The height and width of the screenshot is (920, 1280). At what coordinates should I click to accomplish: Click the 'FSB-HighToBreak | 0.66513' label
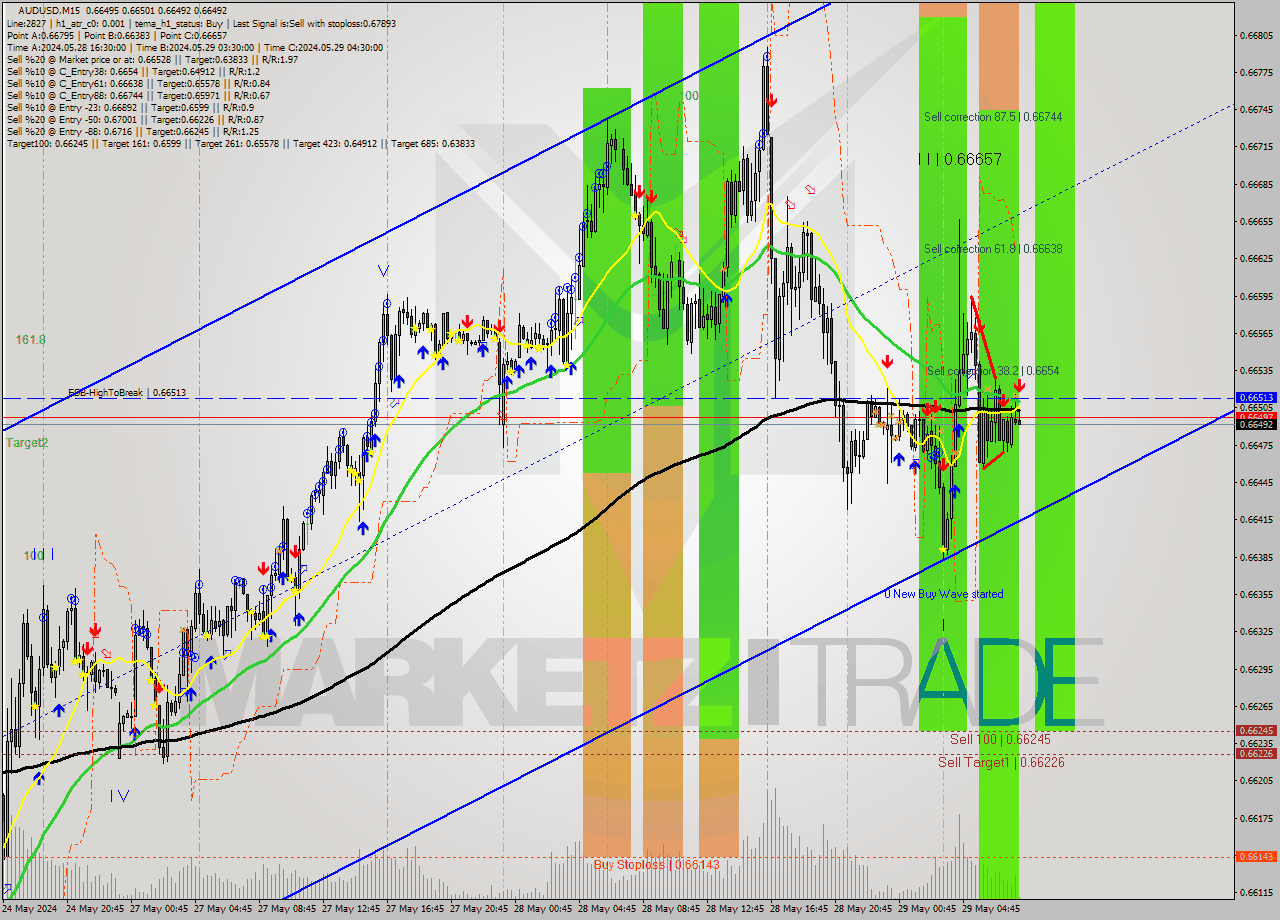click(x=127, y=393)
